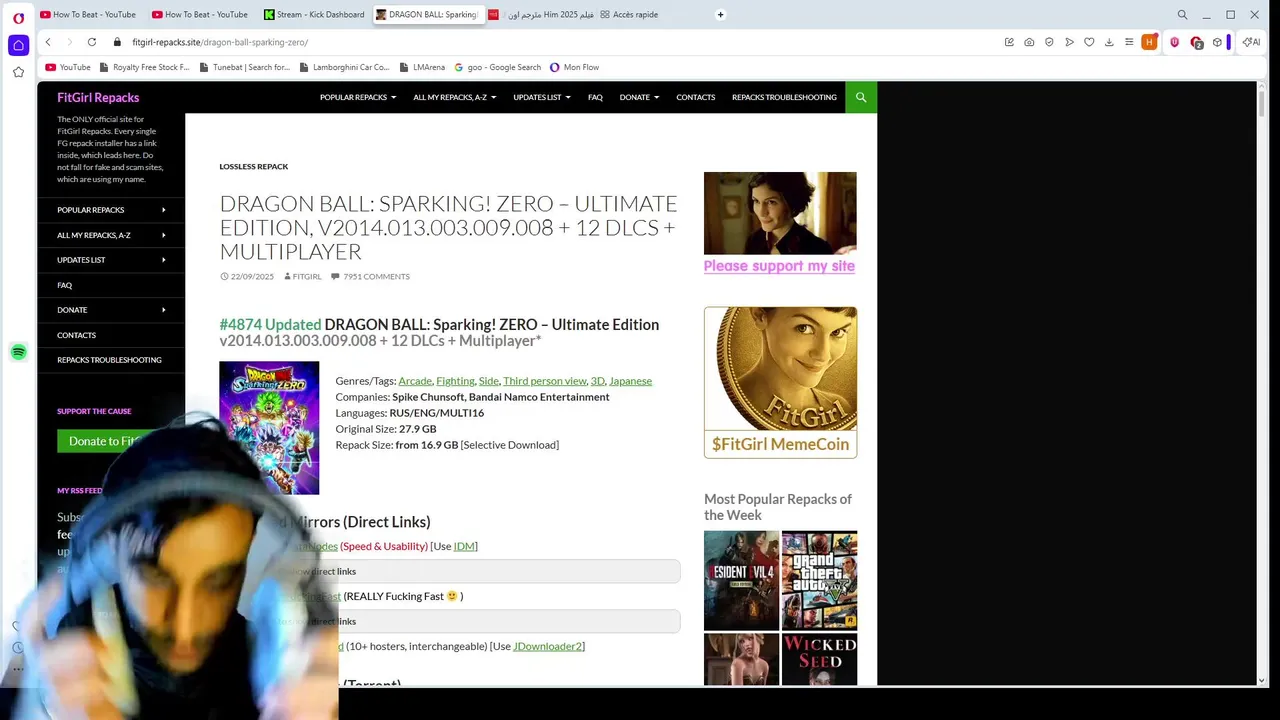
Task: Open Contacts in the top navigation
Action: pyautogui.click(x=695, y=97)
